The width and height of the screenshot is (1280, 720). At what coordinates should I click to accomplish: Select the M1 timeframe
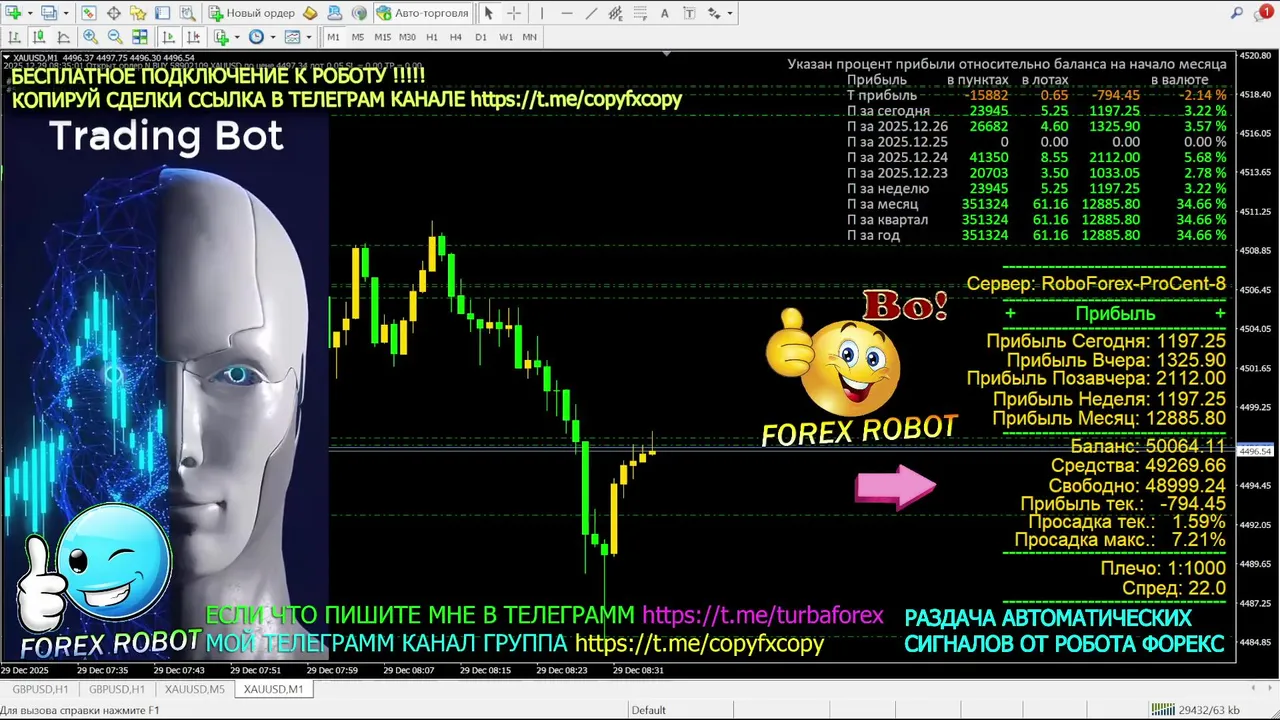tap(333, 37)
